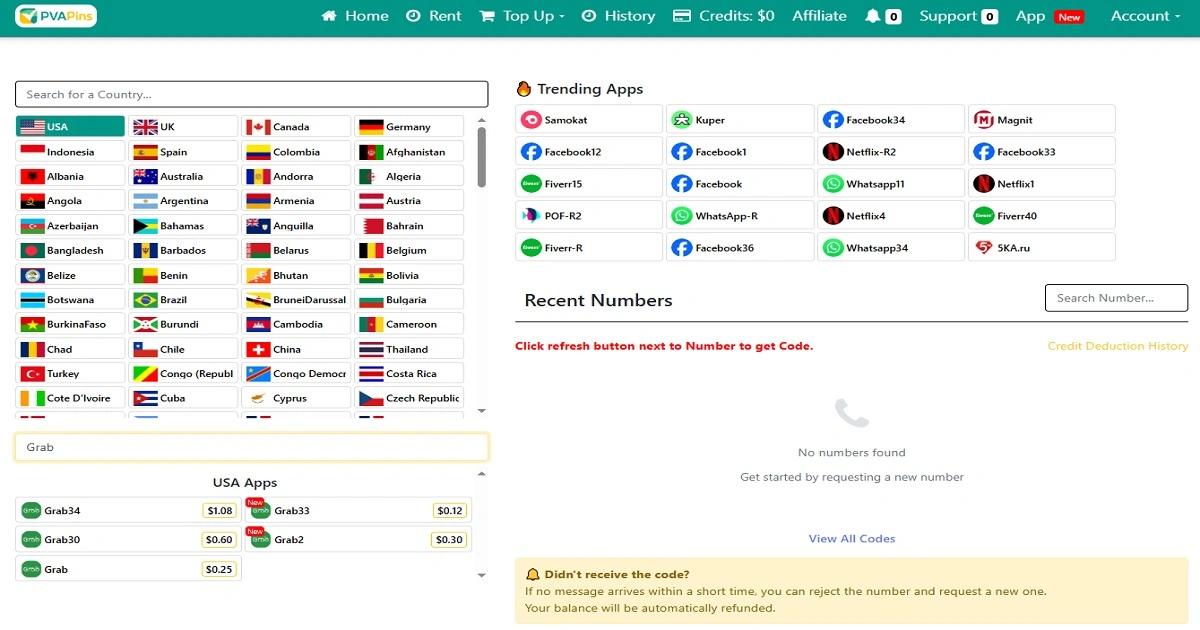Select the 5KA.ru trending app
Image resolution: width=1200 pixels, height=630 pixels.
(x=1042, y=247)
